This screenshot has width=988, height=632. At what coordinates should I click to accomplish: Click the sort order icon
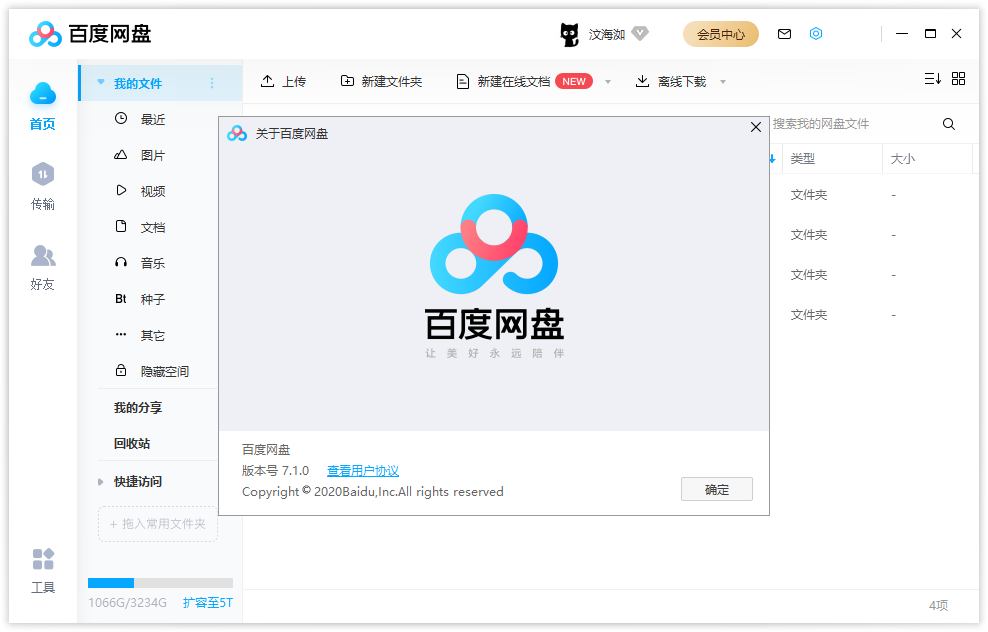point(933,79)
